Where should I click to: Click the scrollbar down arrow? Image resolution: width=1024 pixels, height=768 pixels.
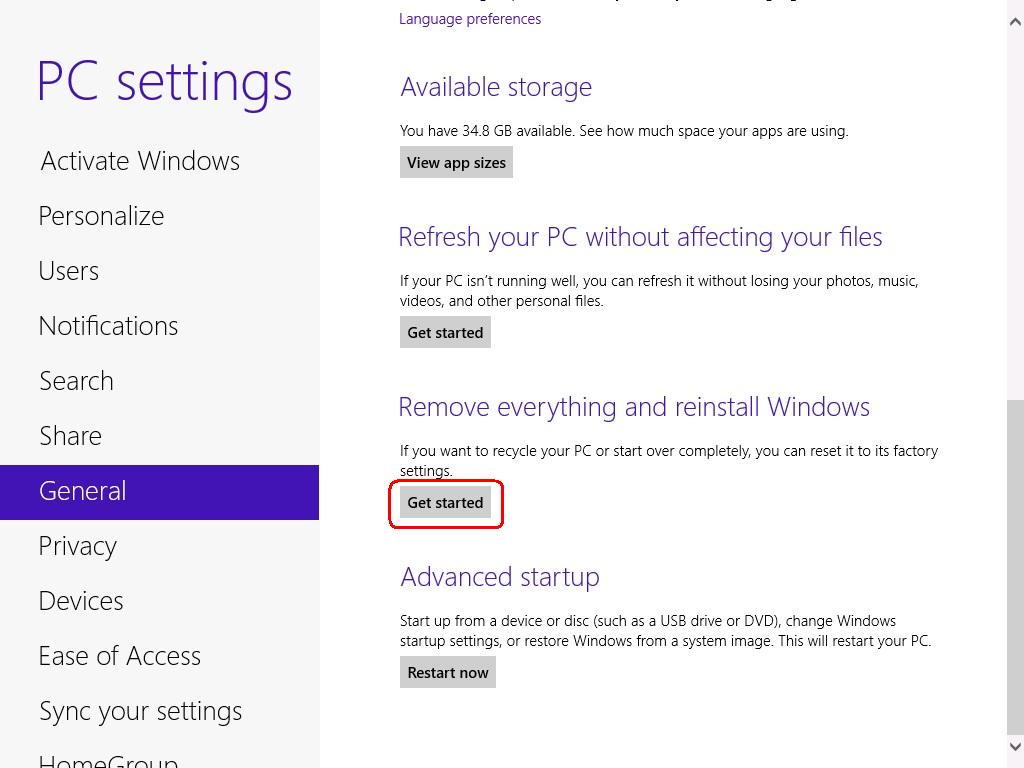(1015, 747)
